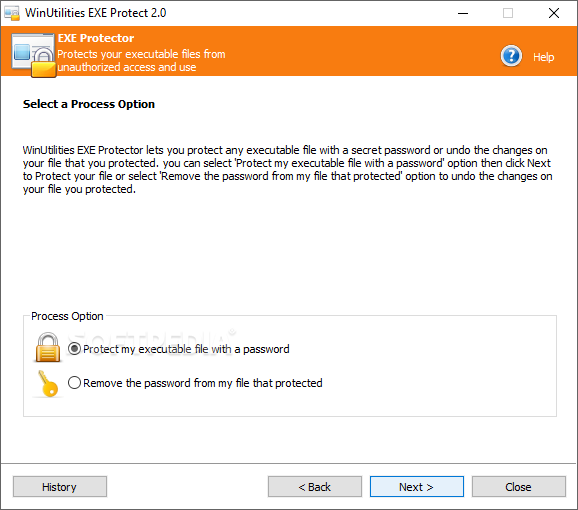The width and height of the screenshot is (578, 510).
Task: Minimize the EXE Protect window
Action: coord(463,13)
